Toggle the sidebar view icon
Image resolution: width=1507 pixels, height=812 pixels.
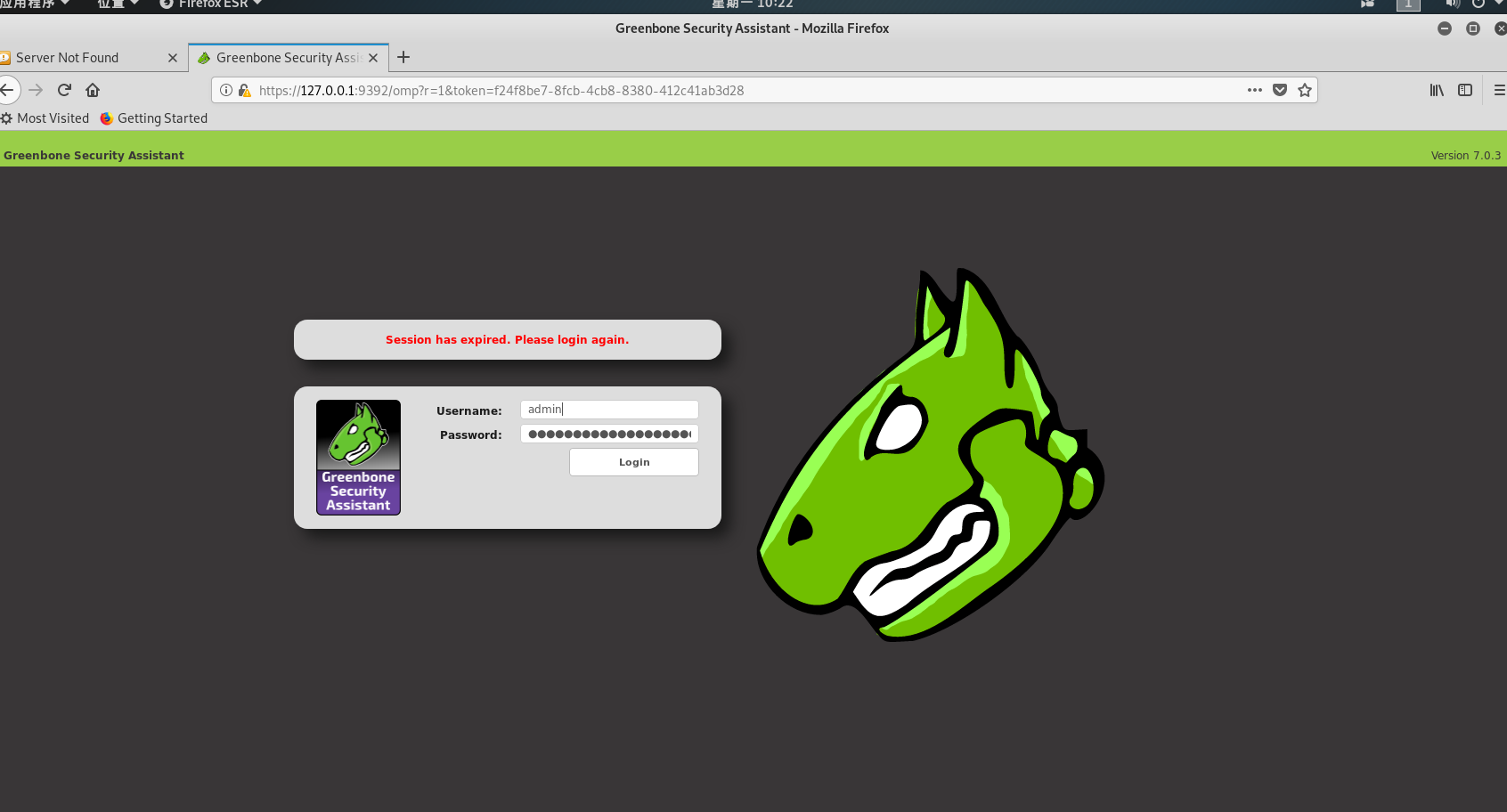pyautogui.click(x=1465, y=90)
